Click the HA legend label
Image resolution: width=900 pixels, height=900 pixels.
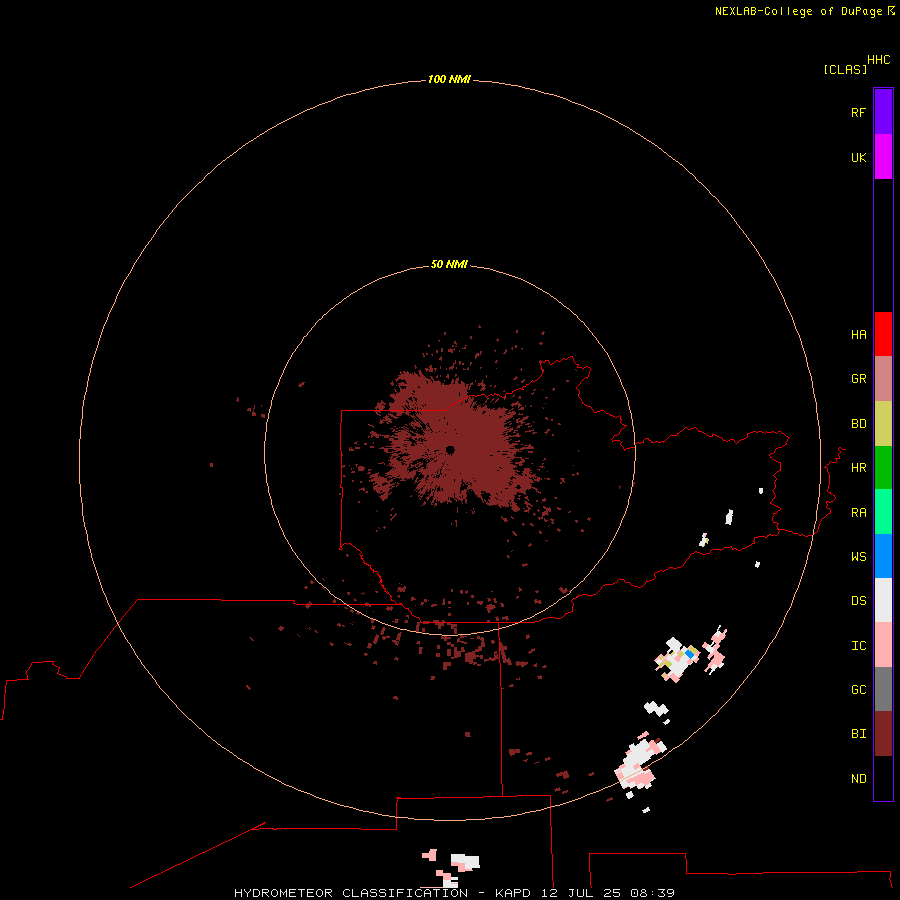859,335
